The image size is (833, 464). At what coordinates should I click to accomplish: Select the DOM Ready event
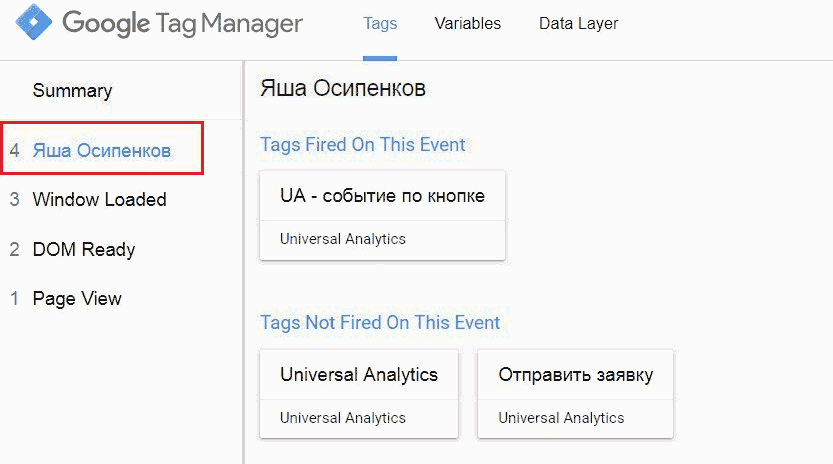[x=84, y=249]
